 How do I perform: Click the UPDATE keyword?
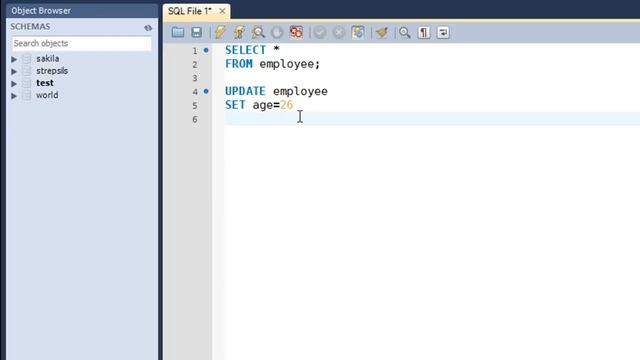245,91
